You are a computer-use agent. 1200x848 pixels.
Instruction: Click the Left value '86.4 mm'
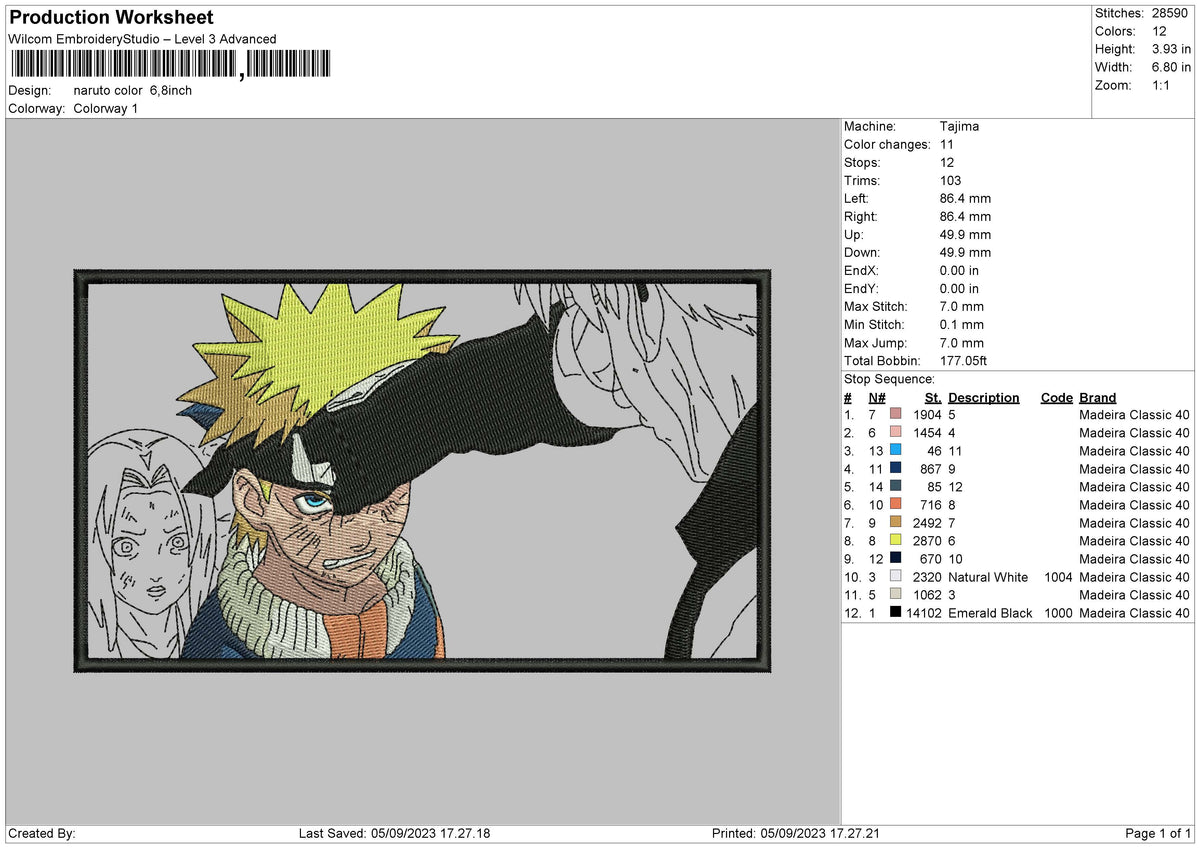pos(966,199)
